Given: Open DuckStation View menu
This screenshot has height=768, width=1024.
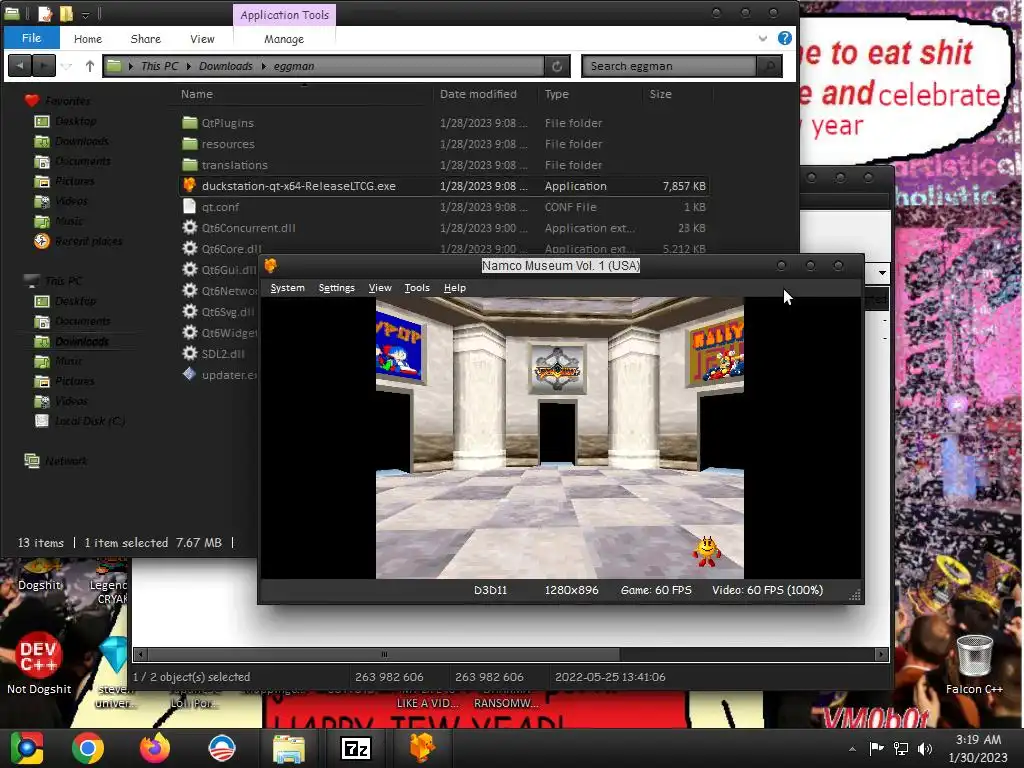Looking at the screenshot, I should click(x=380, y=288).
